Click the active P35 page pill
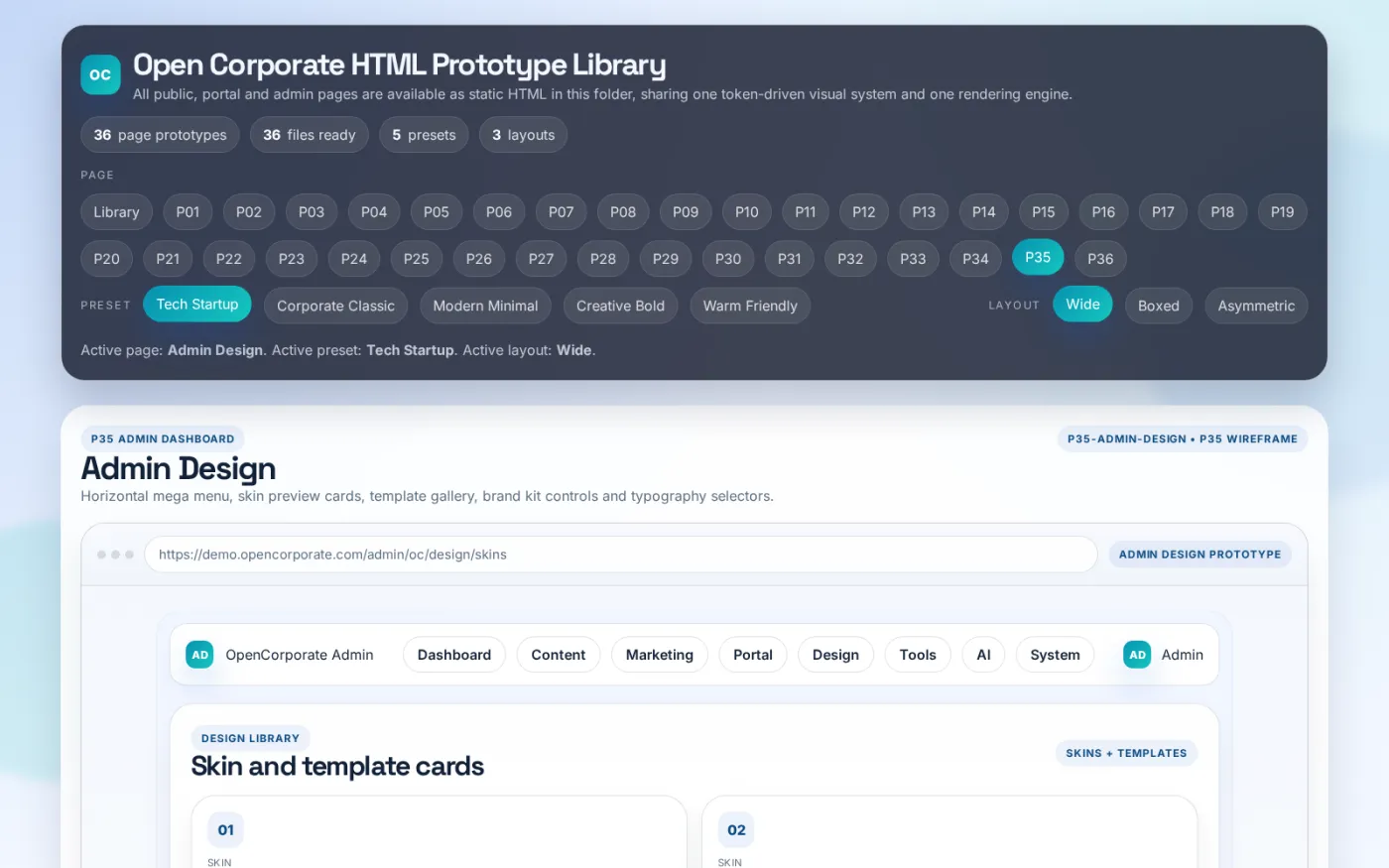 (x=1038, y=257)
